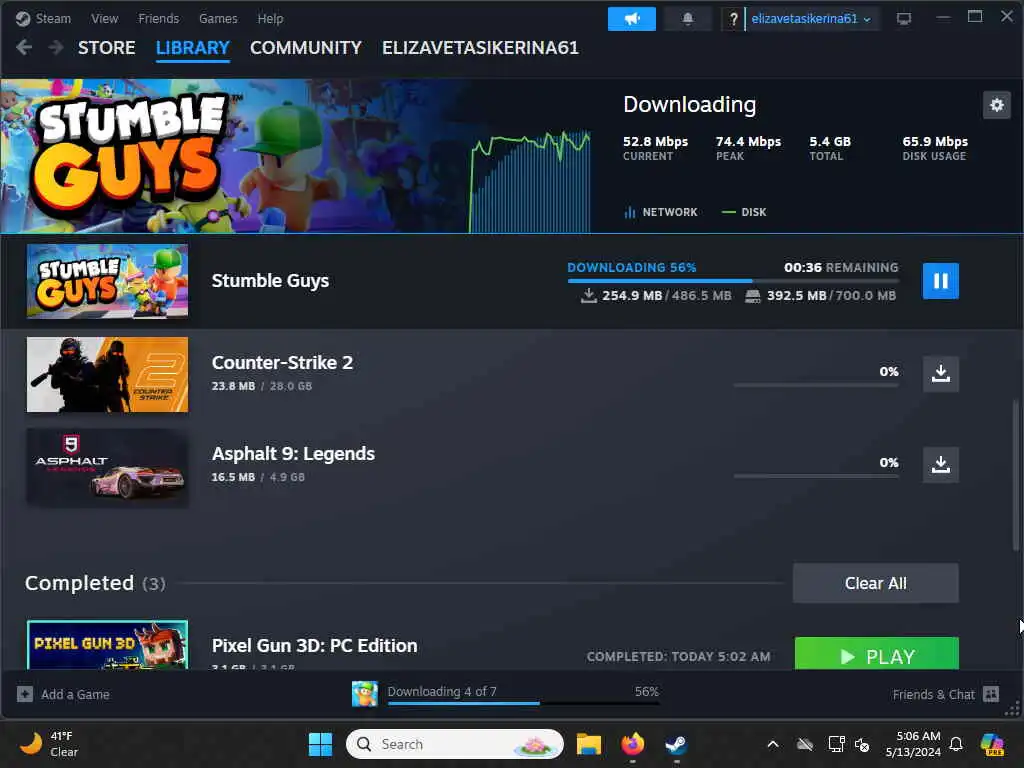Click the muted volume tray icon
Screen dimensions: 1024x768
click(862, 744)
